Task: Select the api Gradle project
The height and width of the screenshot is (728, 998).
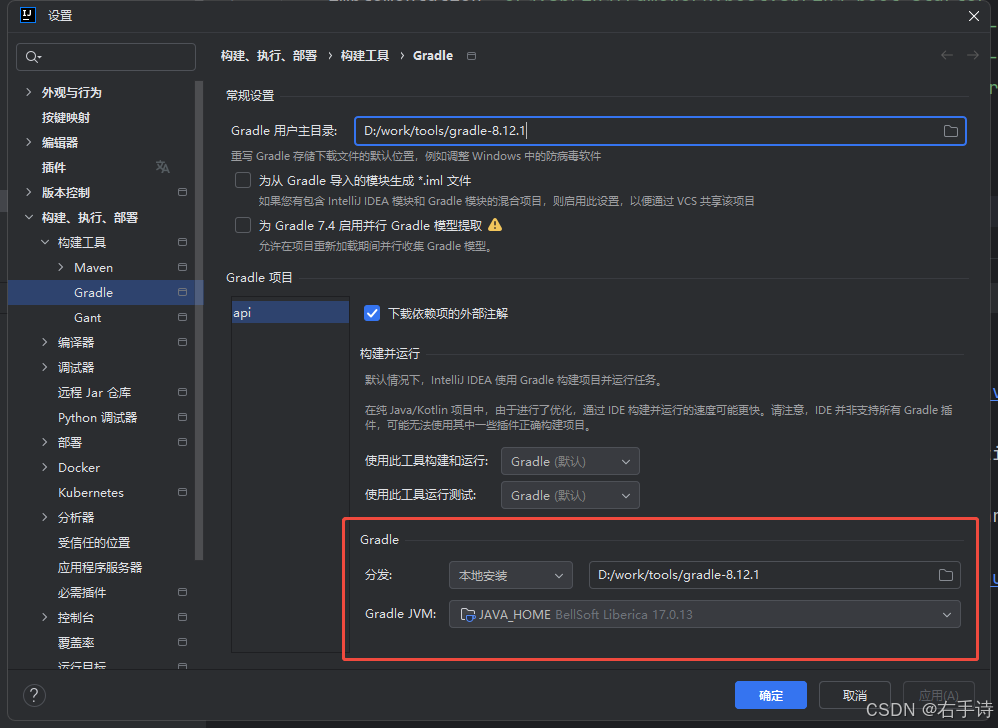Action: click(x=290, y=312)
